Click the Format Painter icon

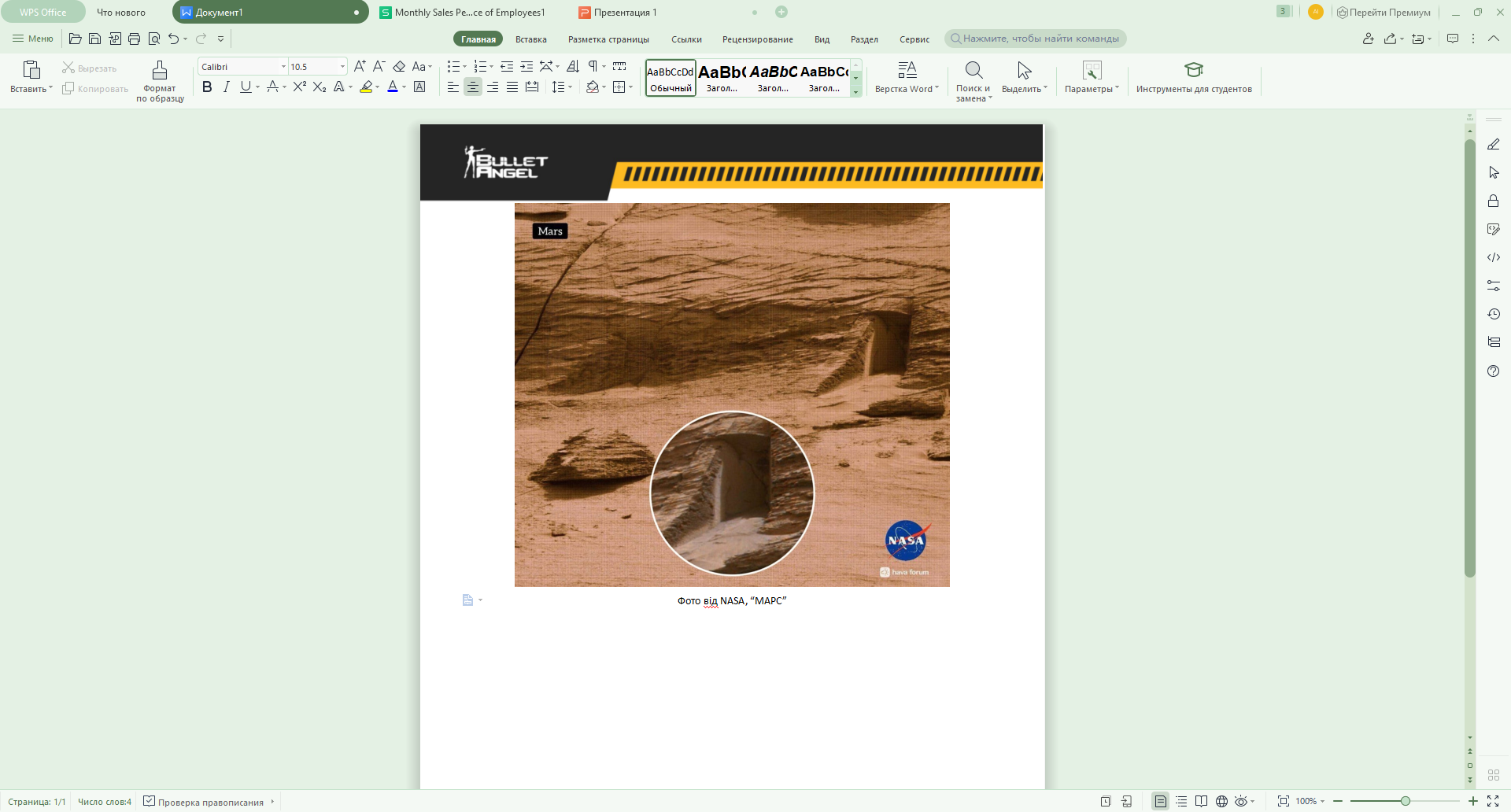tap(160, 71)
